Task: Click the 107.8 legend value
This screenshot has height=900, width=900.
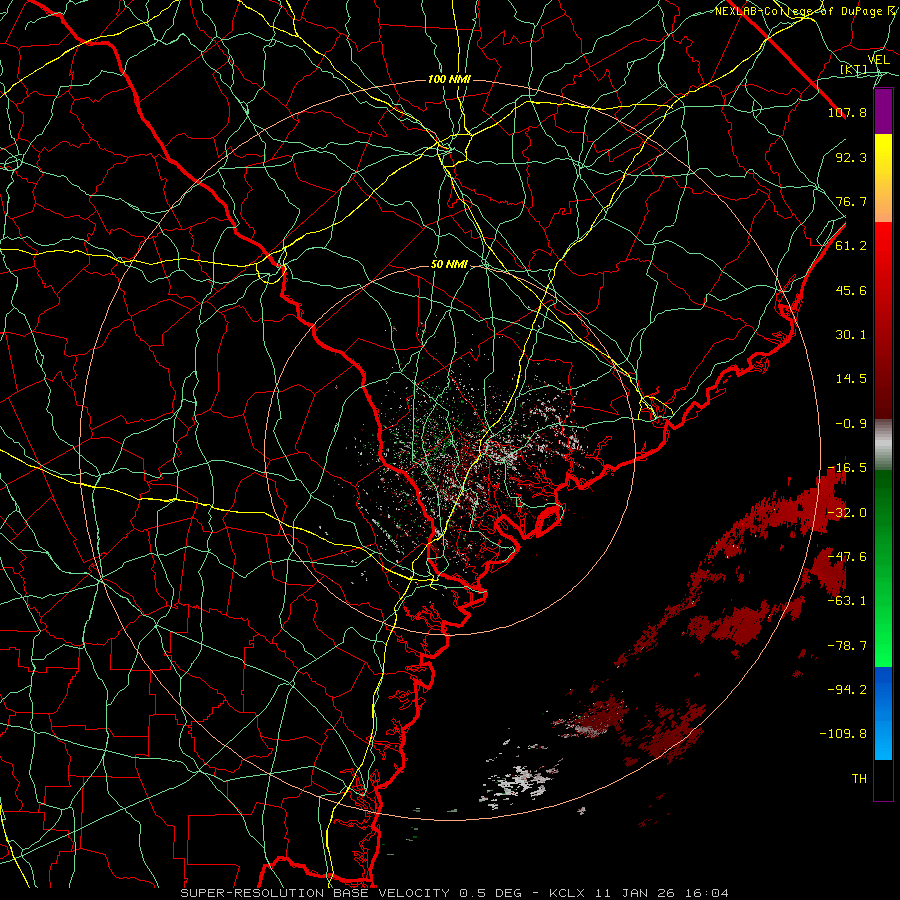Action: pyautogui.click(x=847, y=112)
